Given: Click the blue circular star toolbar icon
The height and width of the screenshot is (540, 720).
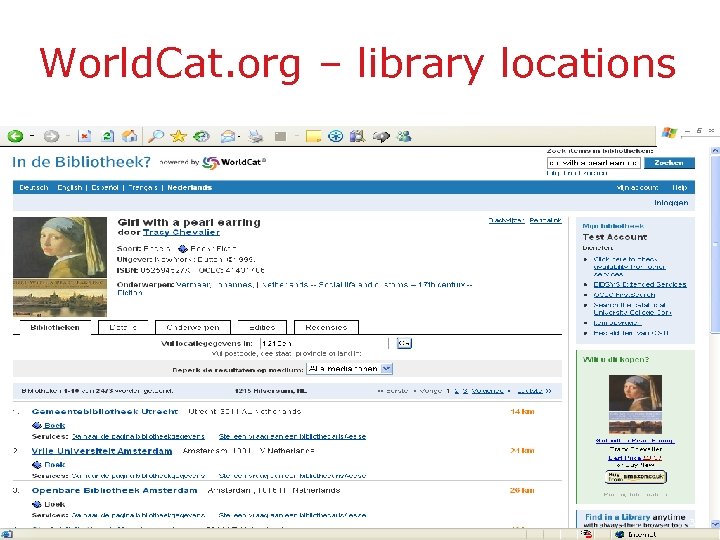Looking at the screenshot, I should [x=336, y=136].
